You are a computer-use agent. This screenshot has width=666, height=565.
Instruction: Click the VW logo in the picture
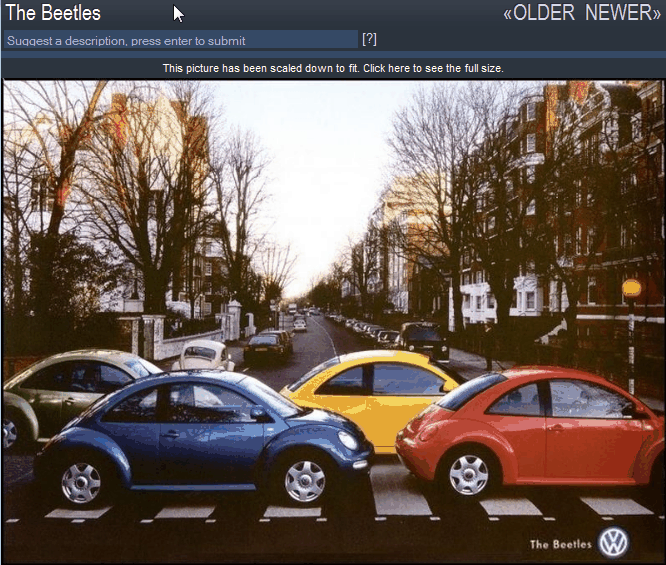[x=613, y=542]
